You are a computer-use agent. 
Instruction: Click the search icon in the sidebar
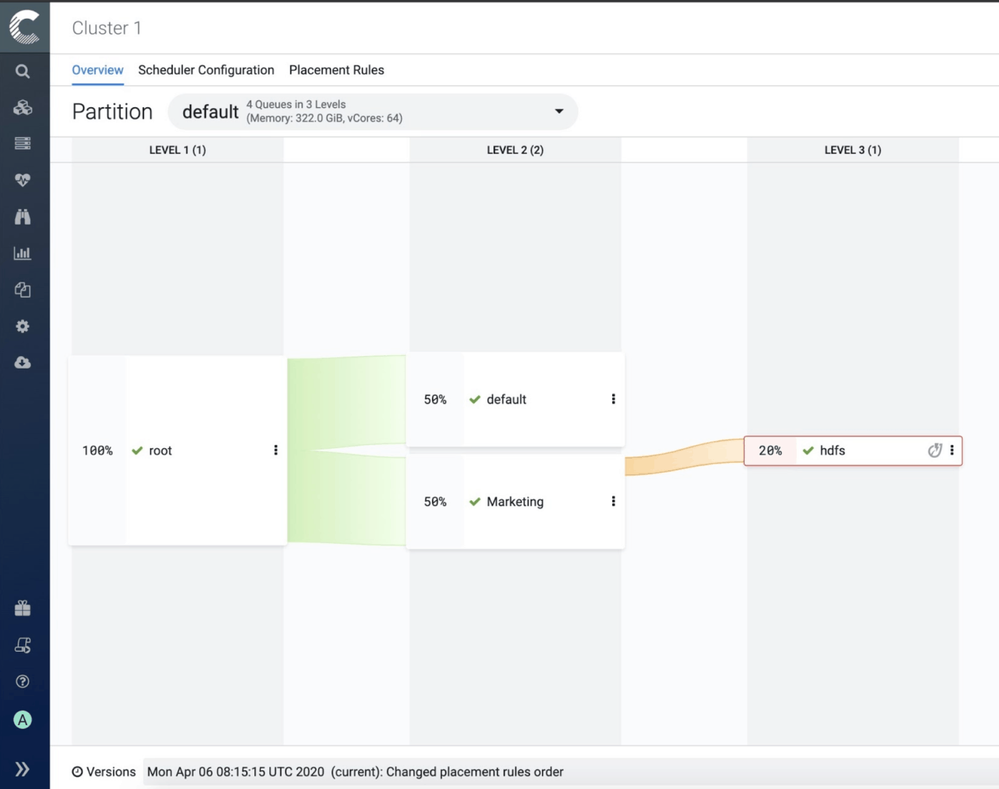tap(22, 71)
